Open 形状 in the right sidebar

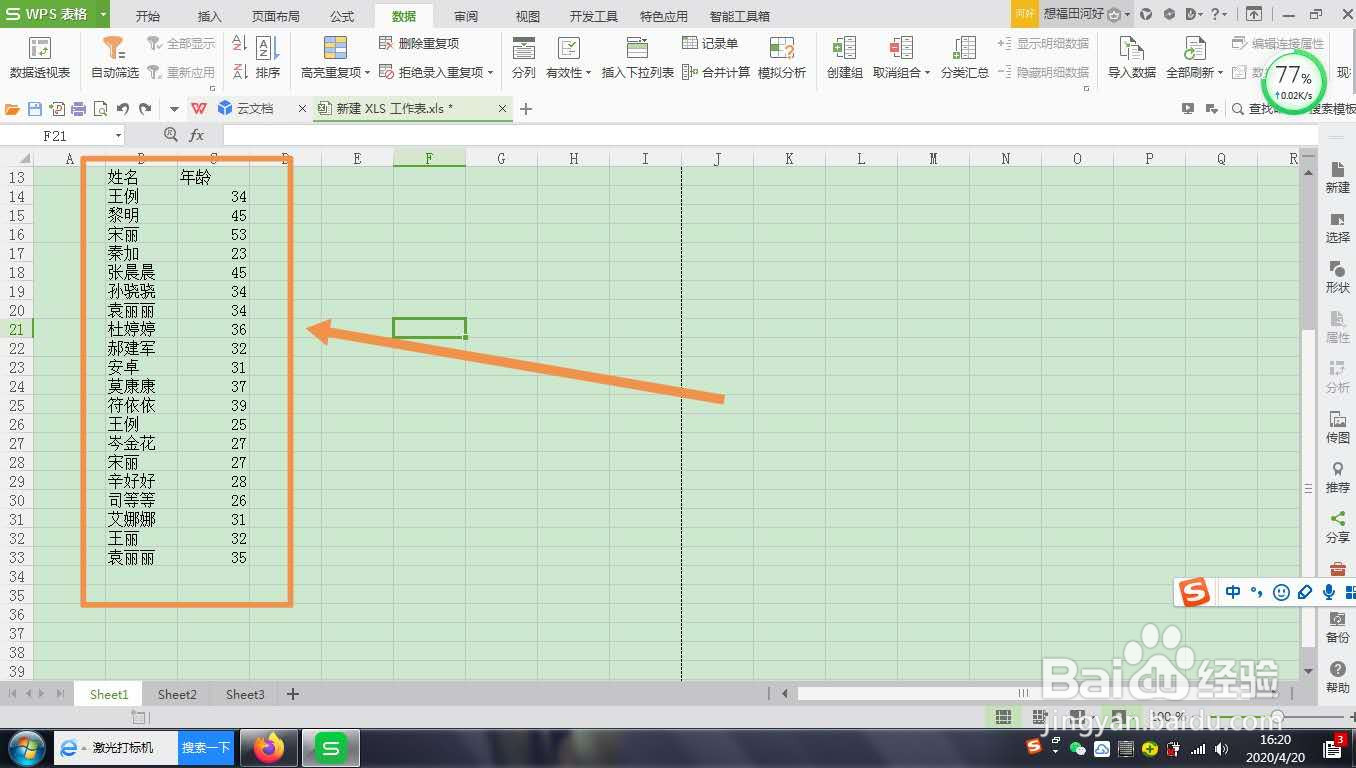pos(1337,278)
